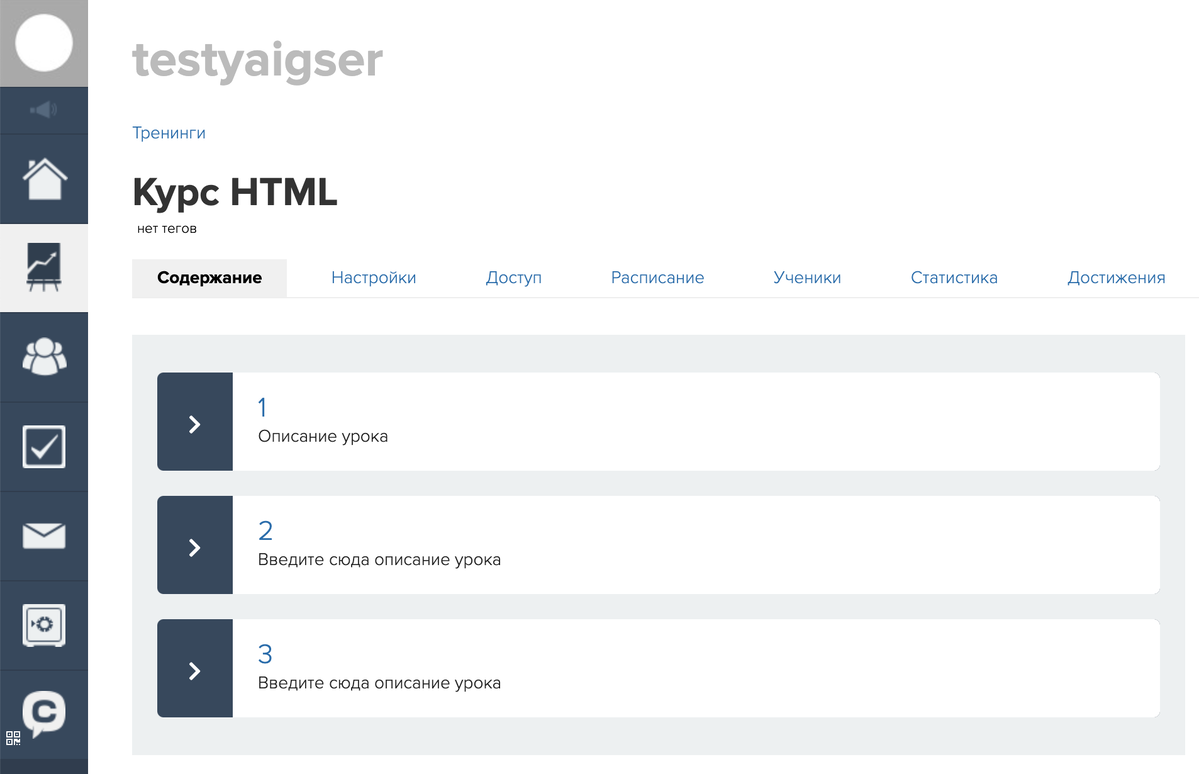Open lesson titled 1 link
1199x774 pixels.
coord(263,407)
